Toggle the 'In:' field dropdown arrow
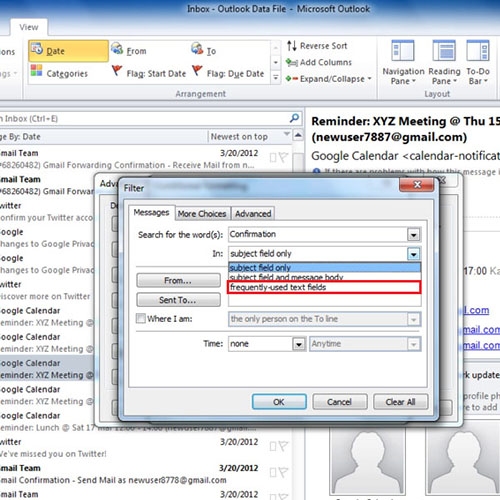 click(x=414, y=254)
